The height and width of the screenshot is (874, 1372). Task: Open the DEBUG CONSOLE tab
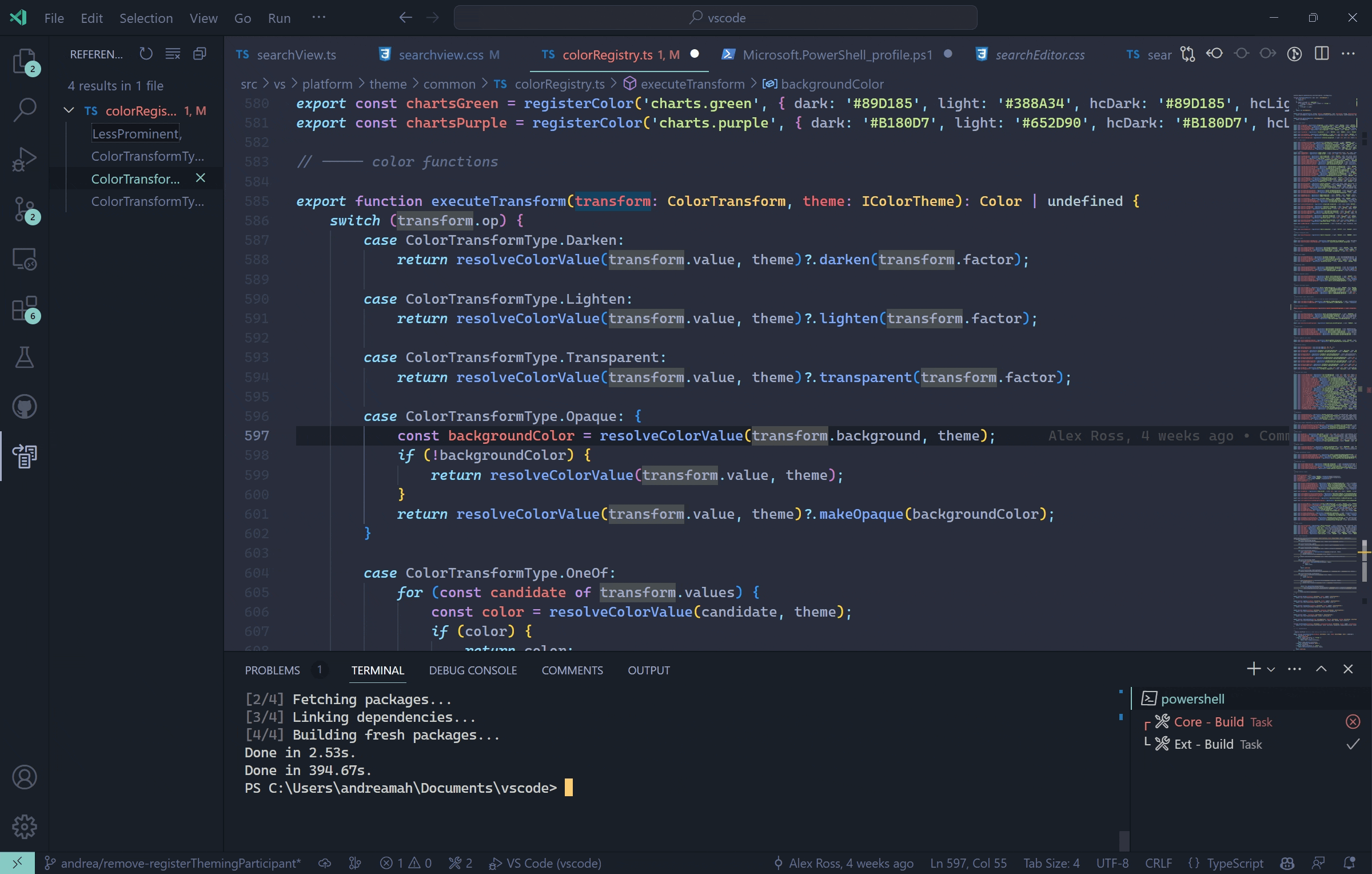[x=473, y=670]
